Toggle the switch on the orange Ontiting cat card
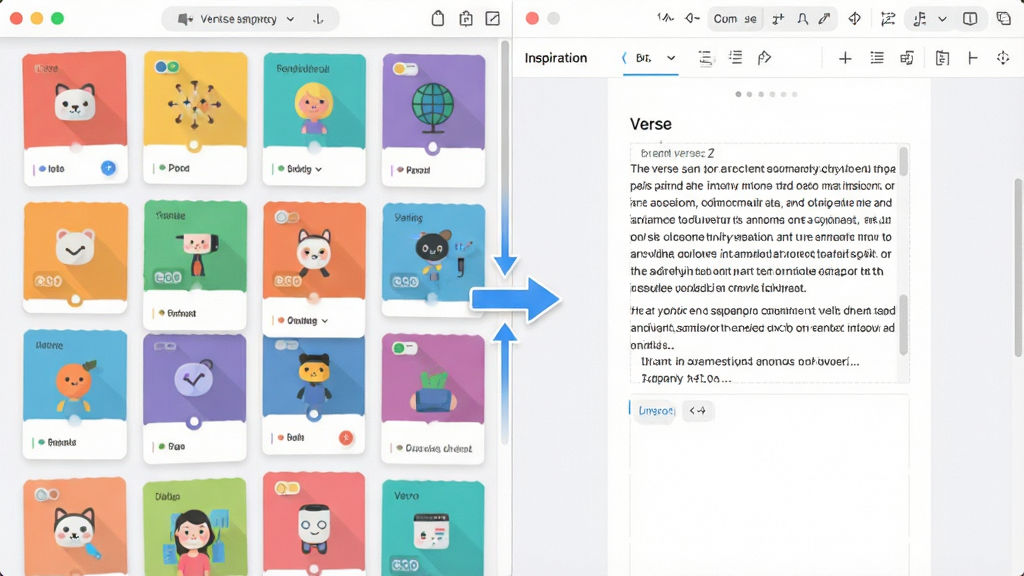 pos(287,217)
